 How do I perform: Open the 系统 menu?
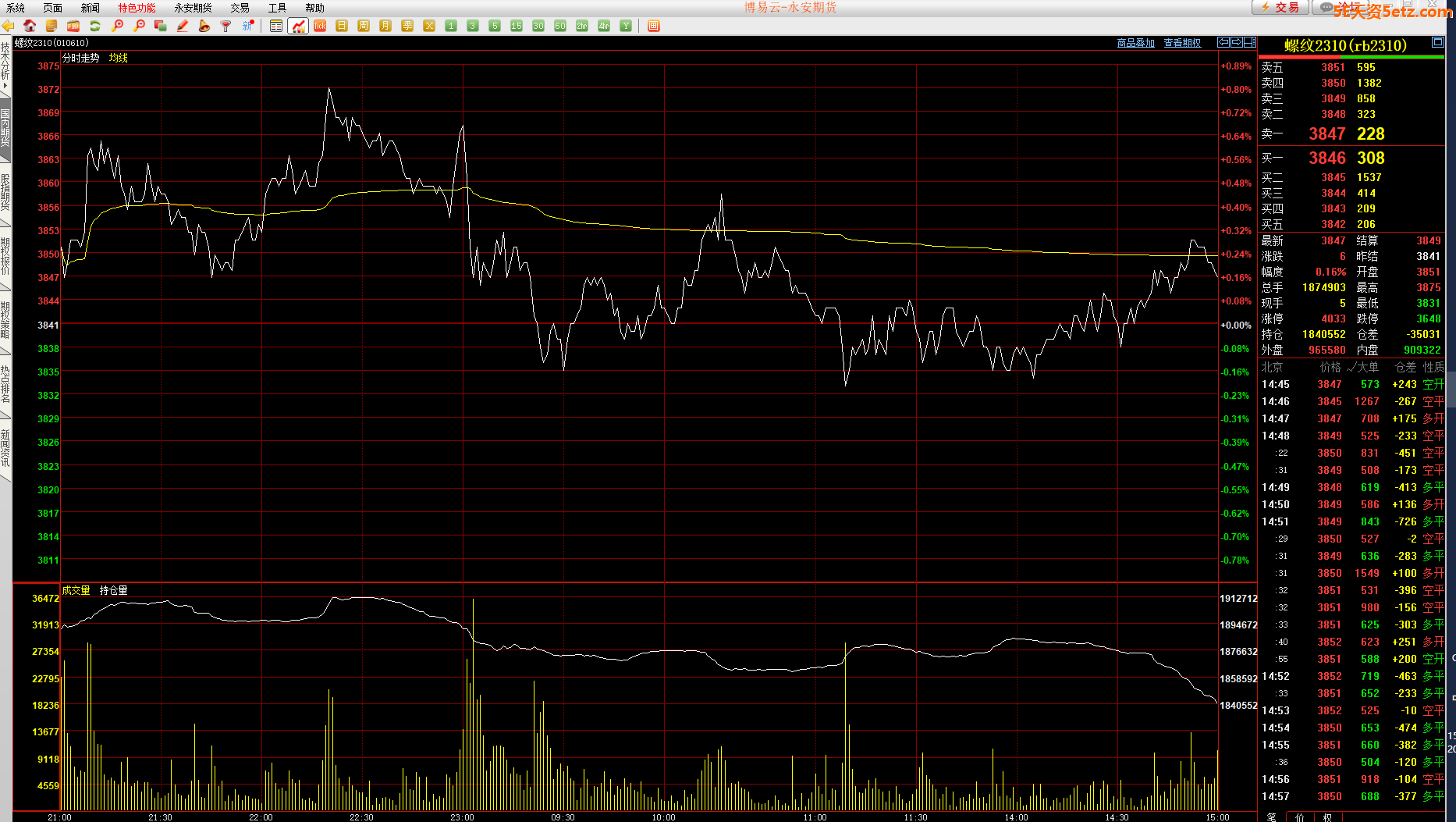click(x=16, y=8)
